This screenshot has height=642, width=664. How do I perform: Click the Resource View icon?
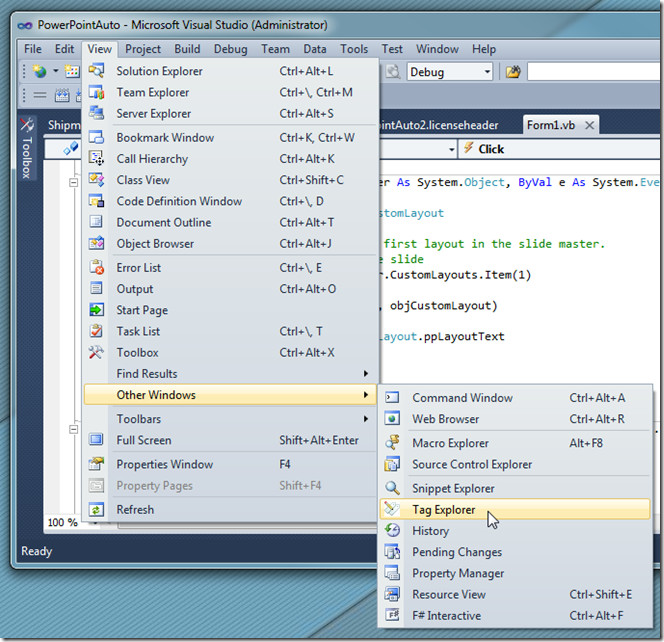[x=392, y=594]
